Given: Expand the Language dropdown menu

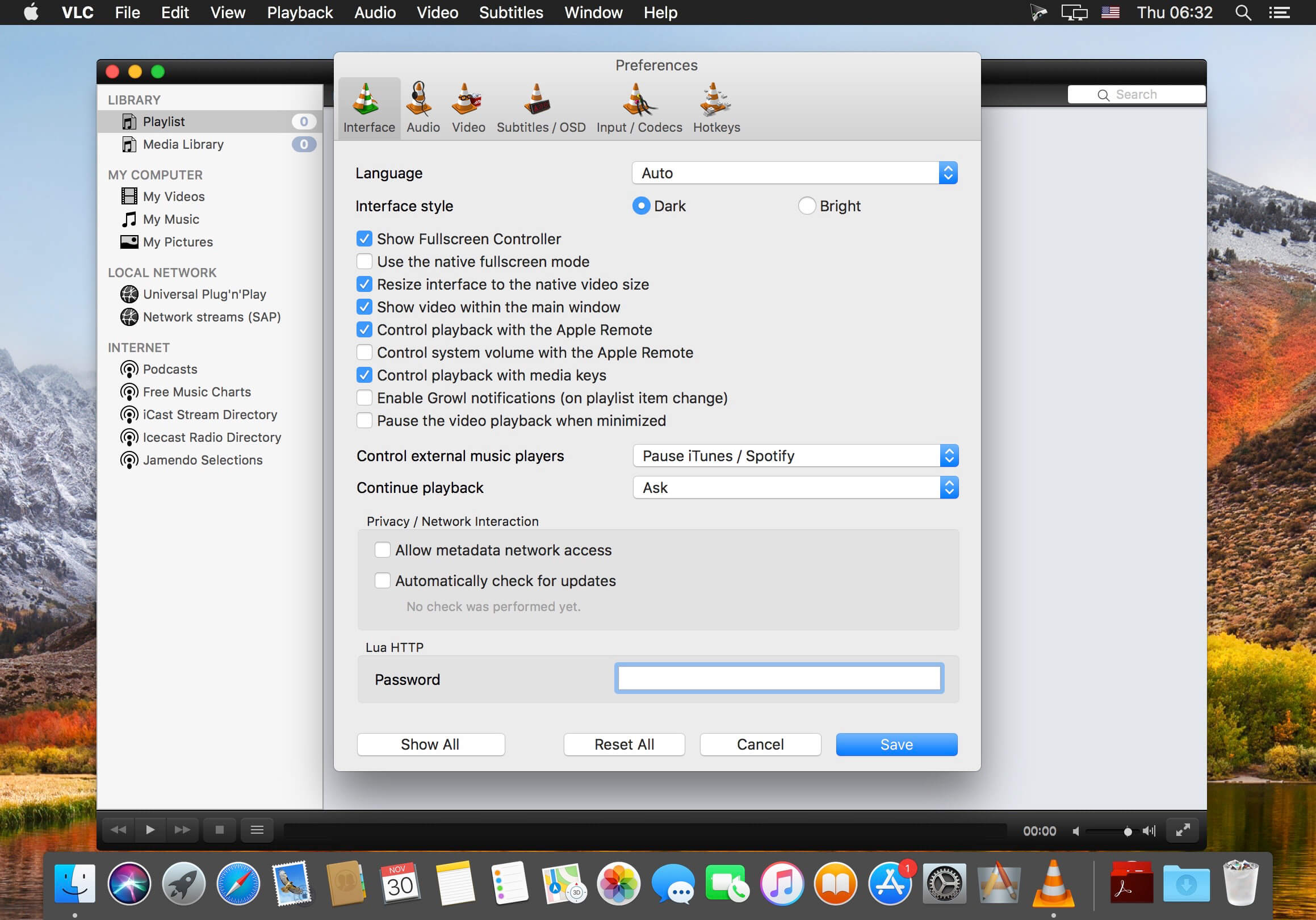Looking at the screenshot, I should (x=947, y=172).
